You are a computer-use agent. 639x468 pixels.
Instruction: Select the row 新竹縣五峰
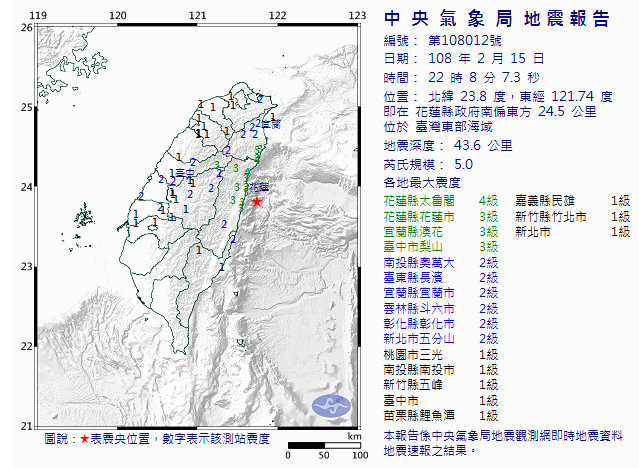click(441, 385)
